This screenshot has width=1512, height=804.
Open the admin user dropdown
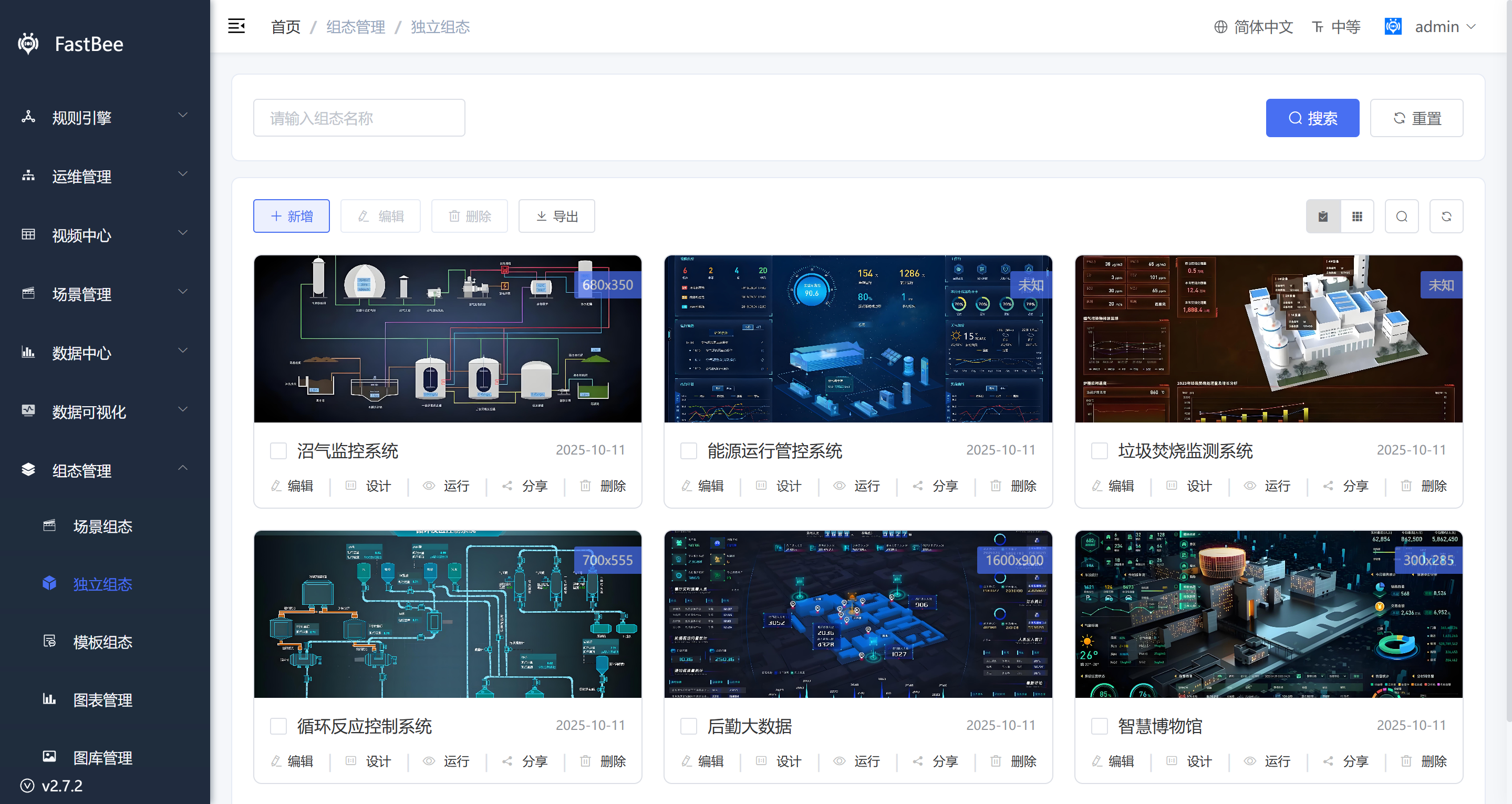click(x=1436, y=27)
